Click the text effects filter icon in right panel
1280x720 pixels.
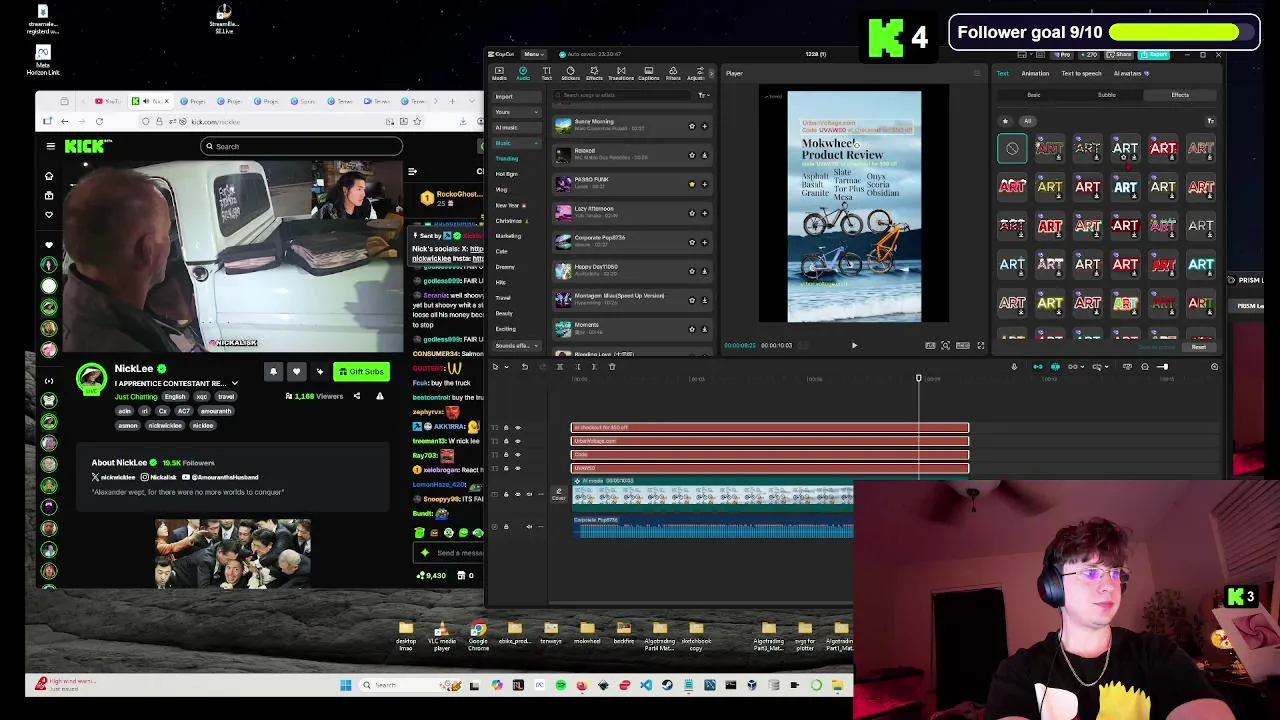1211,121
